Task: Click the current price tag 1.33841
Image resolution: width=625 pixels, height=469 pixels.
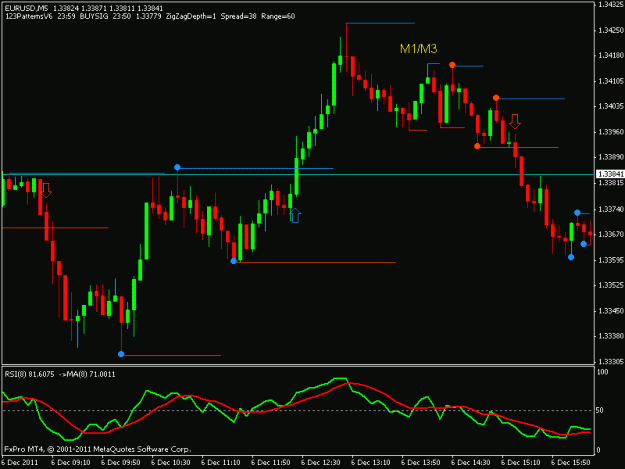Action: pos(610,174)
